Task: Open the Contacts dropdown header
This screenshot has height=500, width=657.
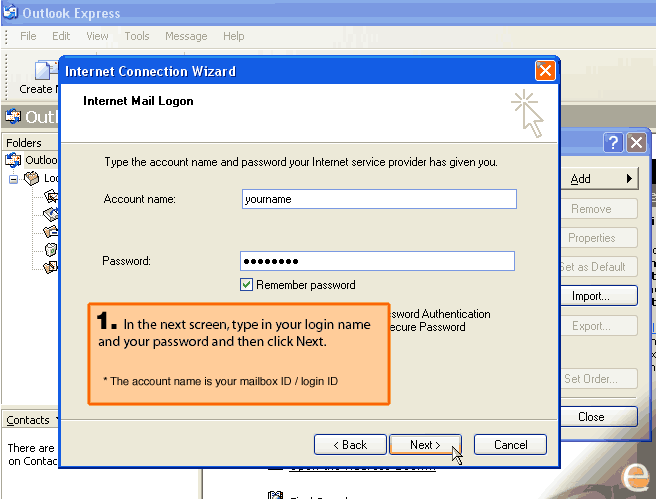Action: 32,420
